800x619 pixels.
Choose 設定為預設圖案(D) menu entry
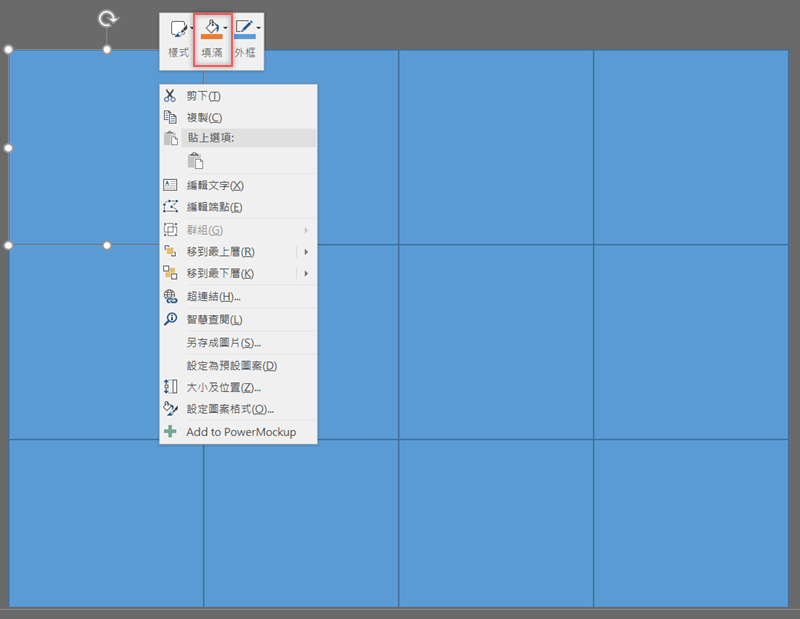238,365
